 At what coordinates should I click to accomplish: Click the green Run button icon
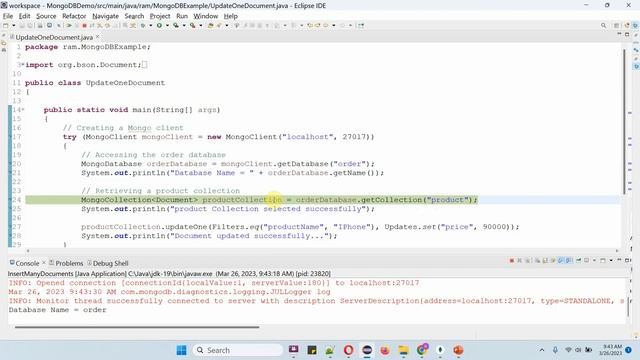(160, 25)
